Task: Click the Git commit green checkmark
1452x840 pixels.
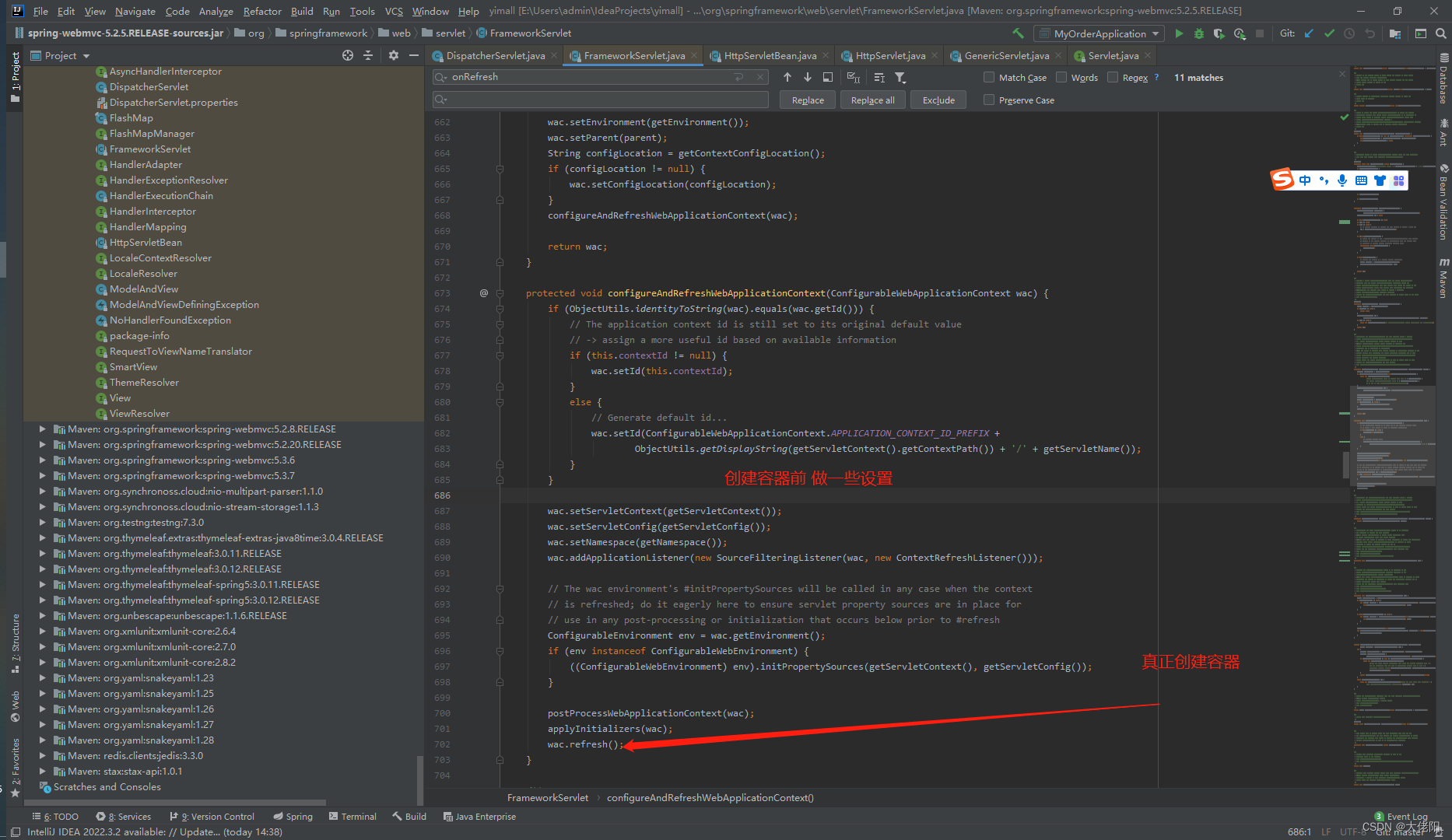Action: pyautogui.click(x=1329, y=33)
